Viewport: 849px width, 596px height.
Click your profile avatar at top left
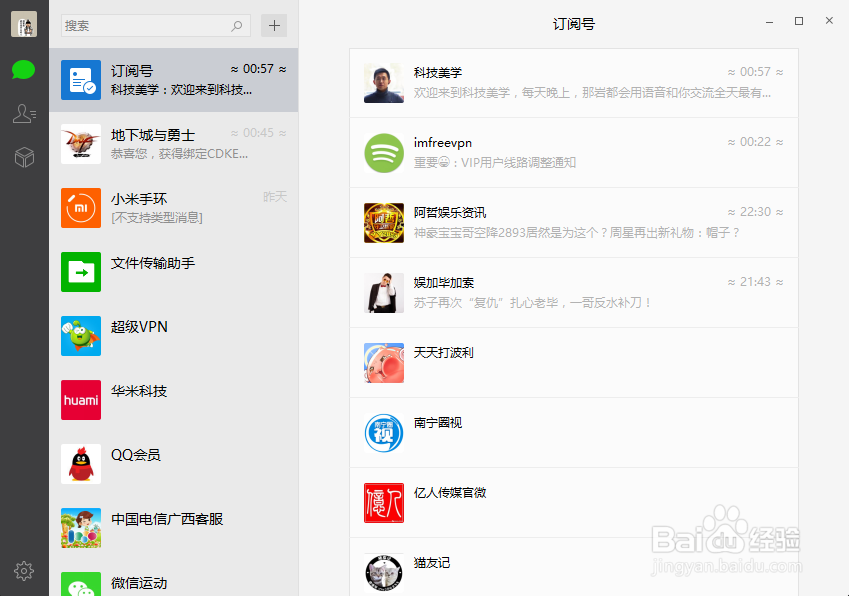[x=24, y=24]
